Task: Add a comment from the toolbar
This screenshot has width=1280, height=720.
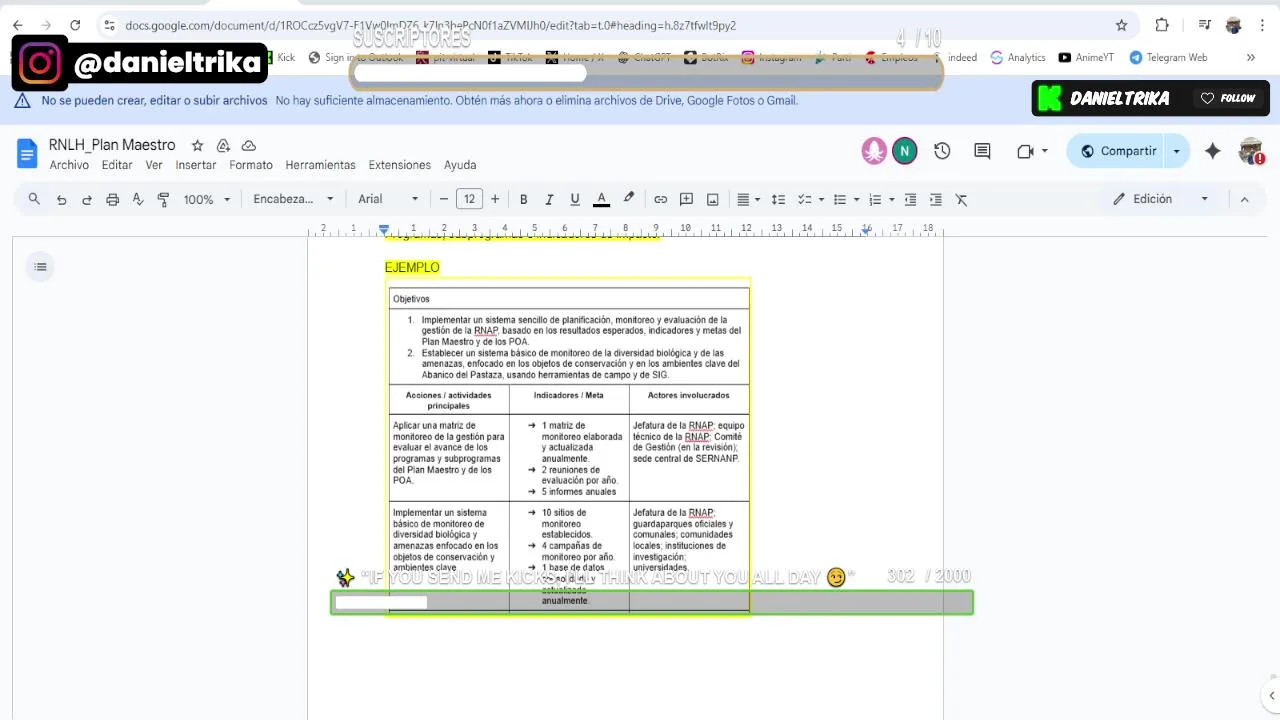Action: (686, 199)
